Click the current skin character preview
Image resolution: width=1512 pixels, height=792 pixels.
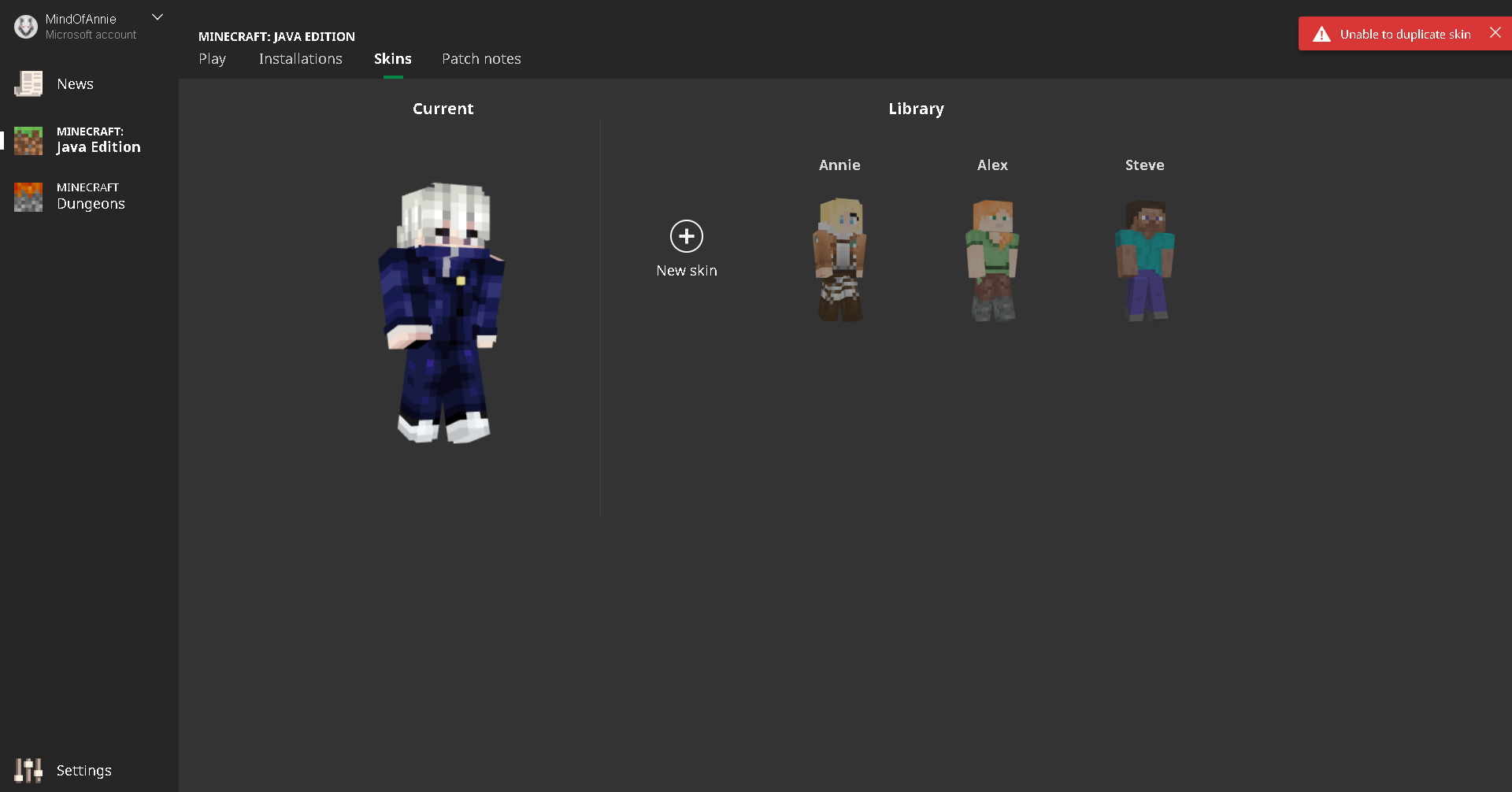442,313
